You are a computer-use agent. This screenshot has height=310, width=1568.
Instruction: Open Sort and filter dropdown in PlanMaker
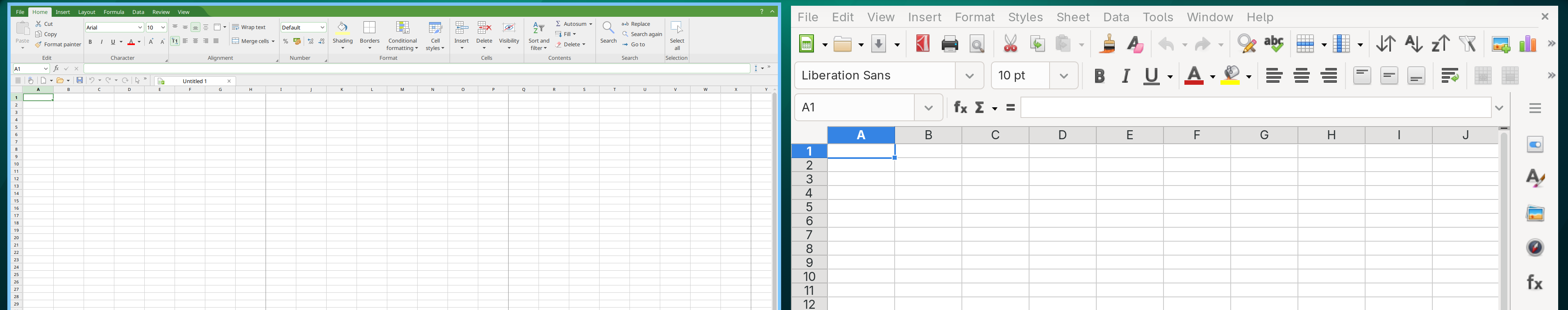click(x=539, y=35)
